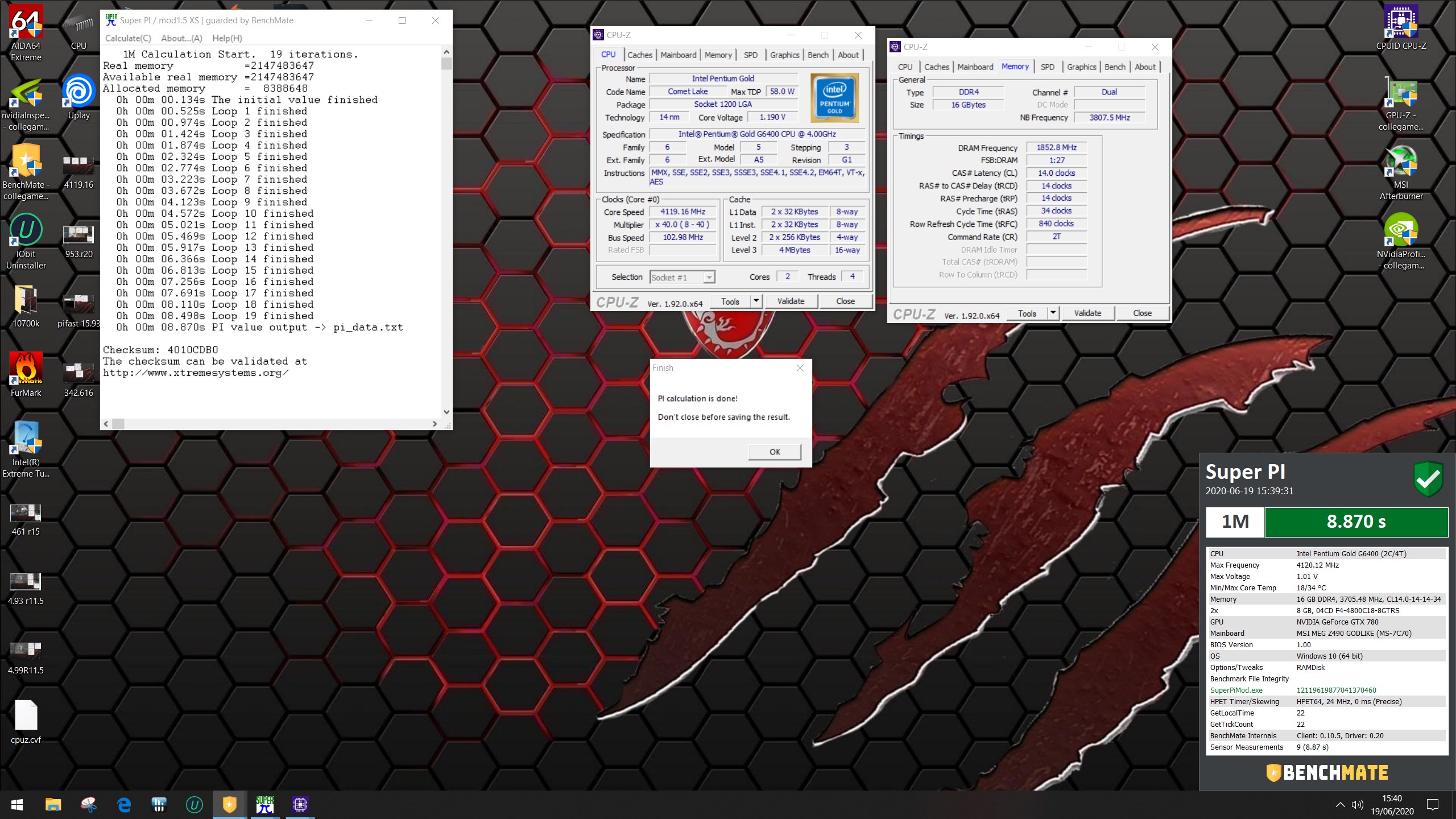1456x819 pixels.
Task: Select Caches tab in first CPU-Z window
Action: (640, 55)
